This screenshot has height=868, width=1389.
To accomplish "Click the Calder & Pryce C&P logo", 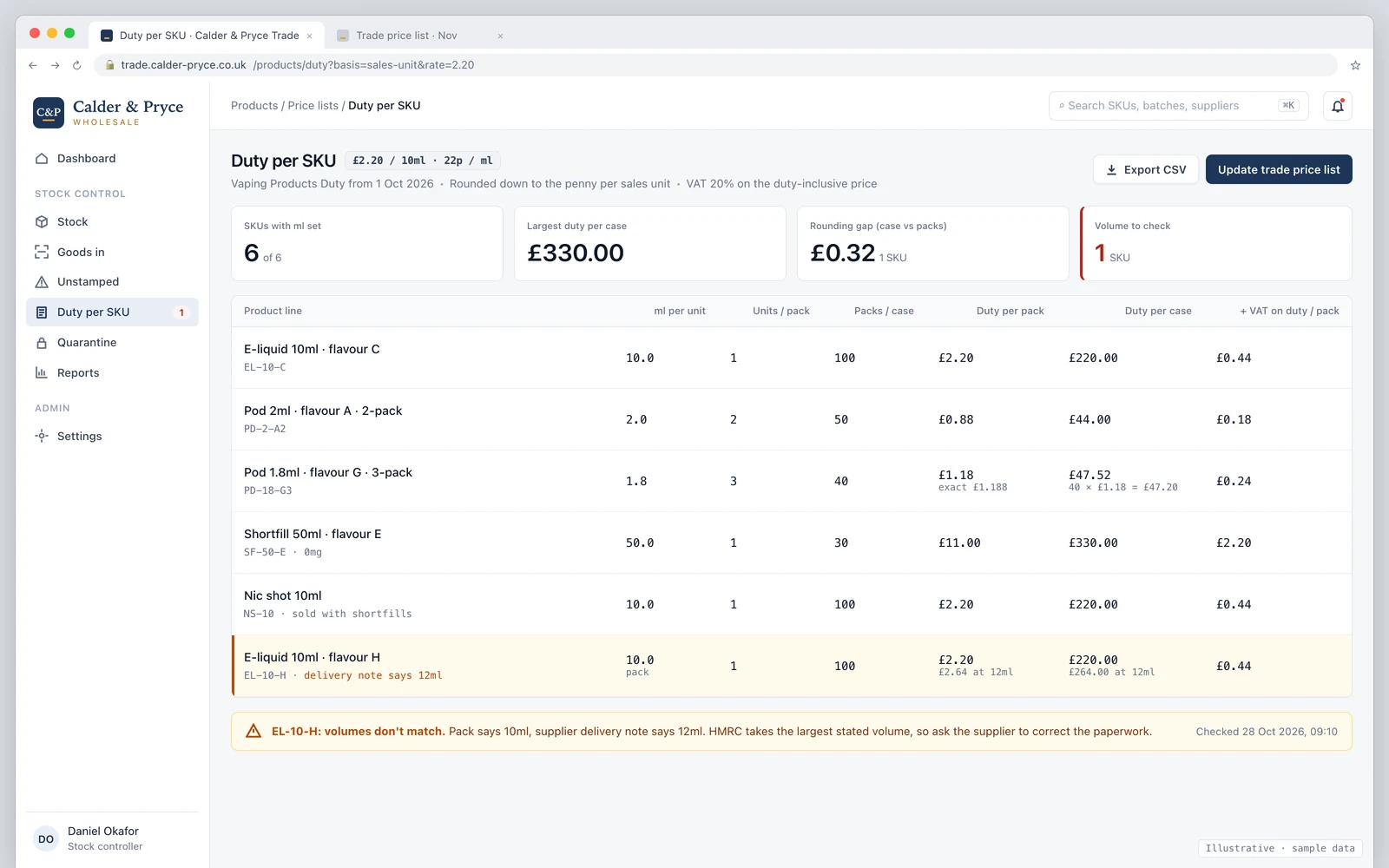I will (x=49, y=113).
